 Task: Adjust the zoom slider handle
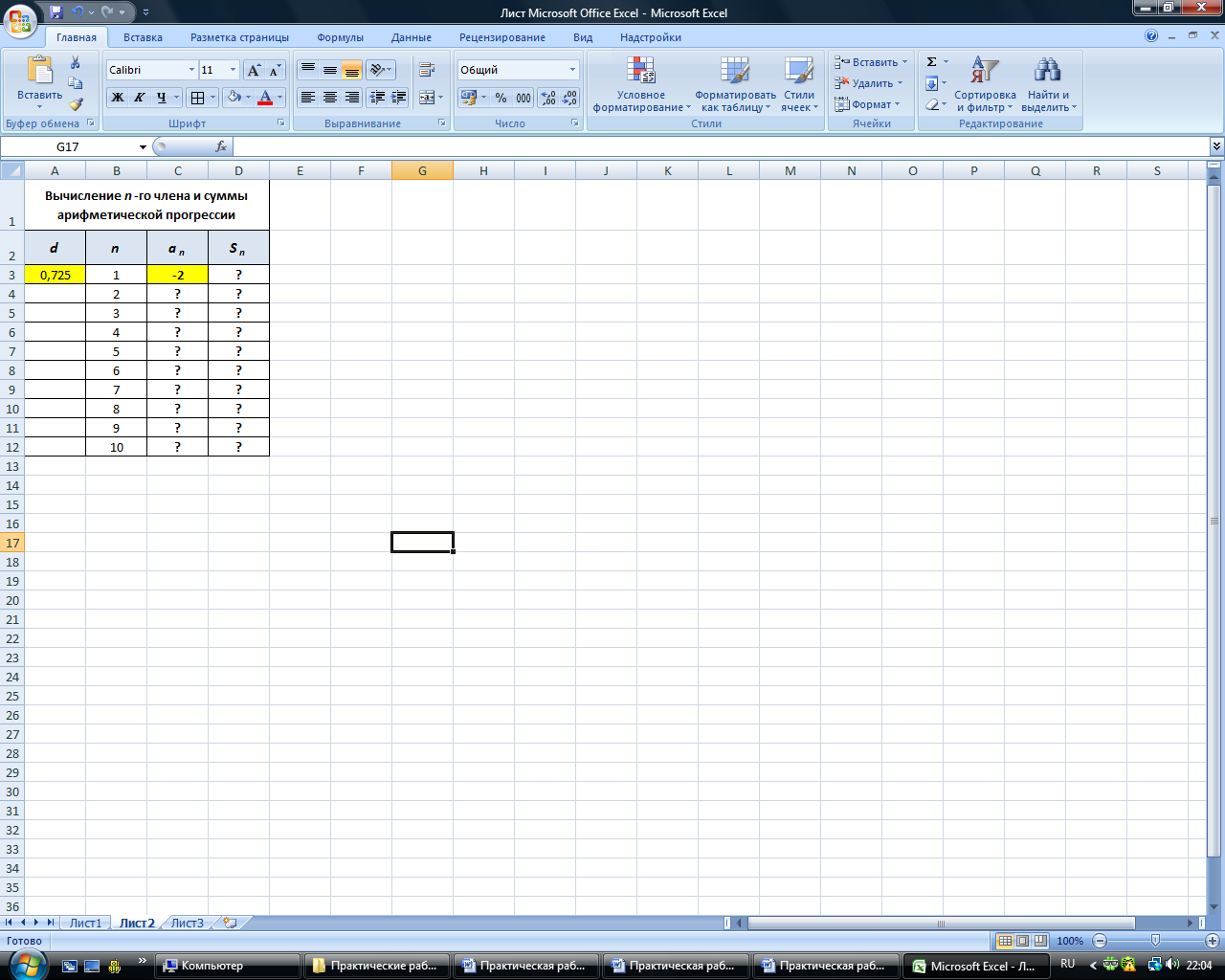point(1155,941)
